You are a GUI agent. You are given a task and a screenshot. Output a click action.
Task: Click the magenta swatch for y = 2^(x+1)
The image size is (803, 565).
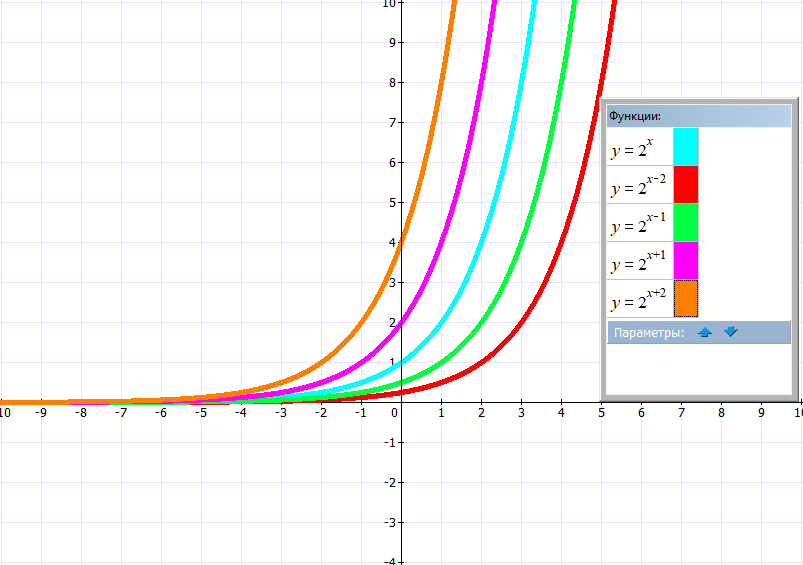click(686, 260)
